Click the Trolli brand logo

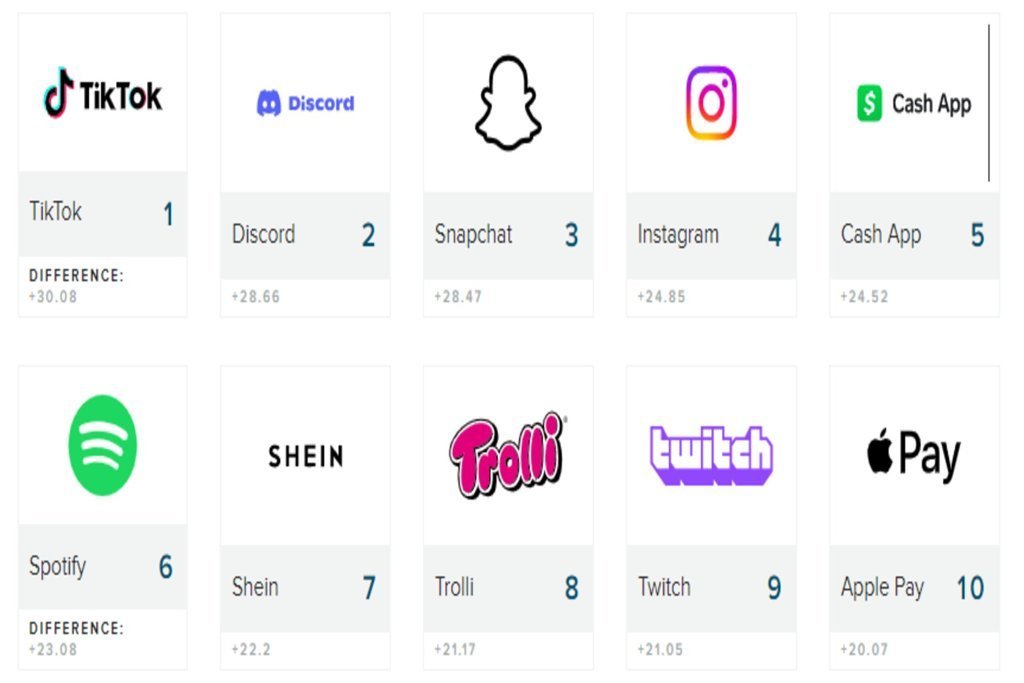[508, 455]
